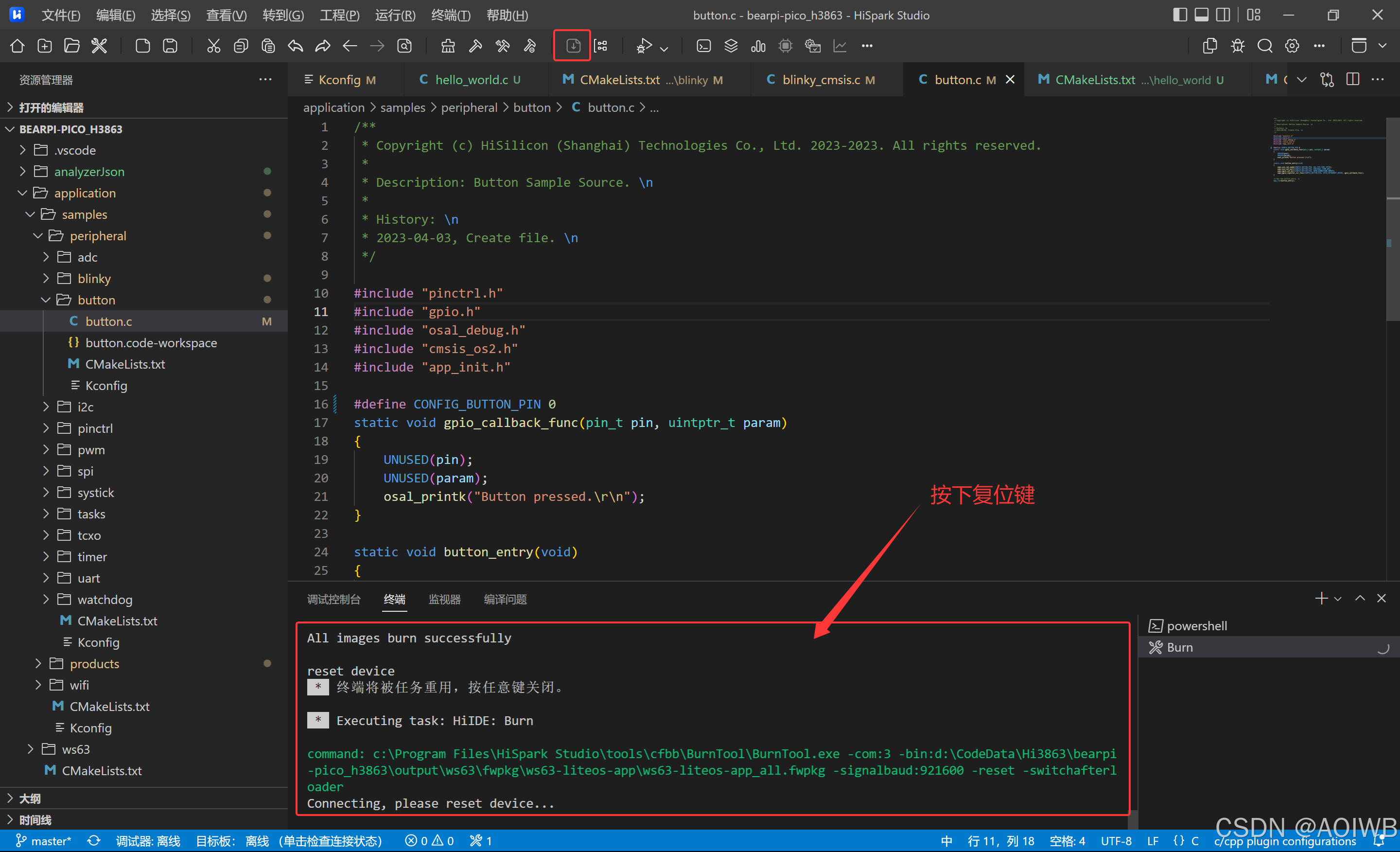
Task: Open the 终端(T) menu
Action: [450, 16]
